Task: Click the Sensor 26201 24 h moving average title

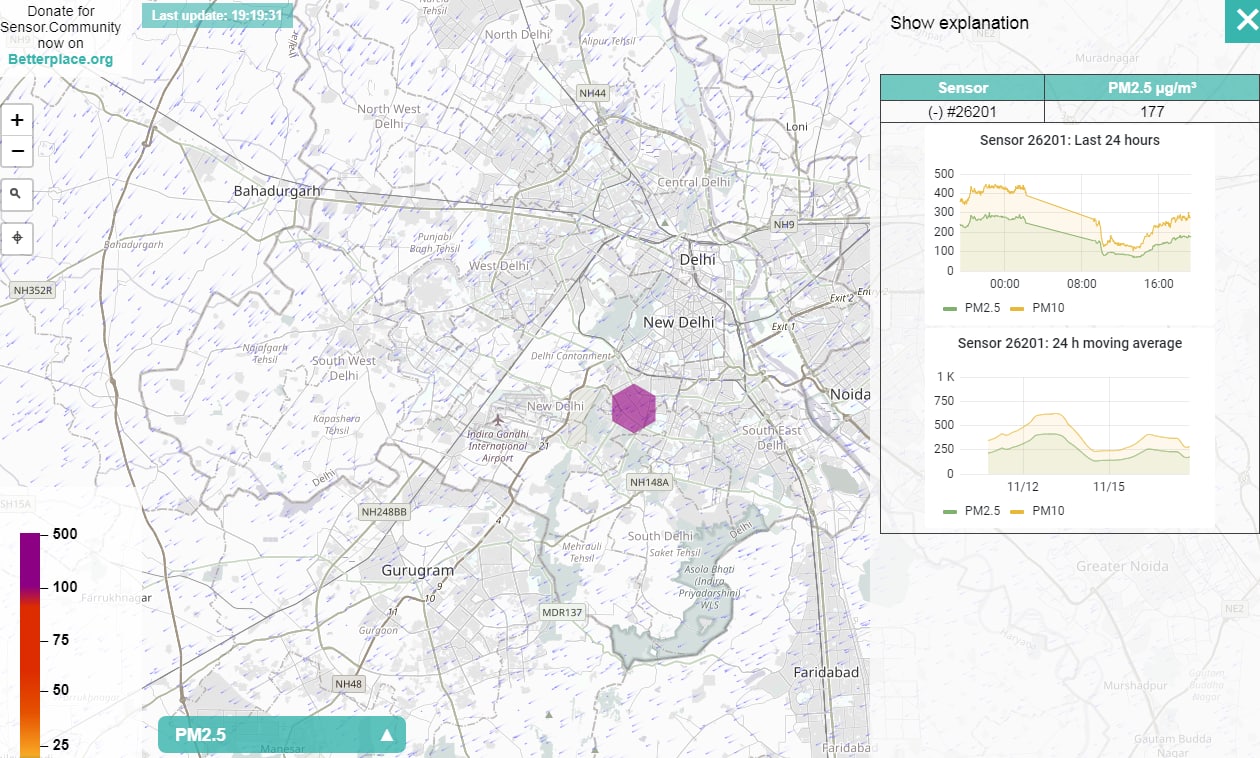Action: pos(1070,343)
